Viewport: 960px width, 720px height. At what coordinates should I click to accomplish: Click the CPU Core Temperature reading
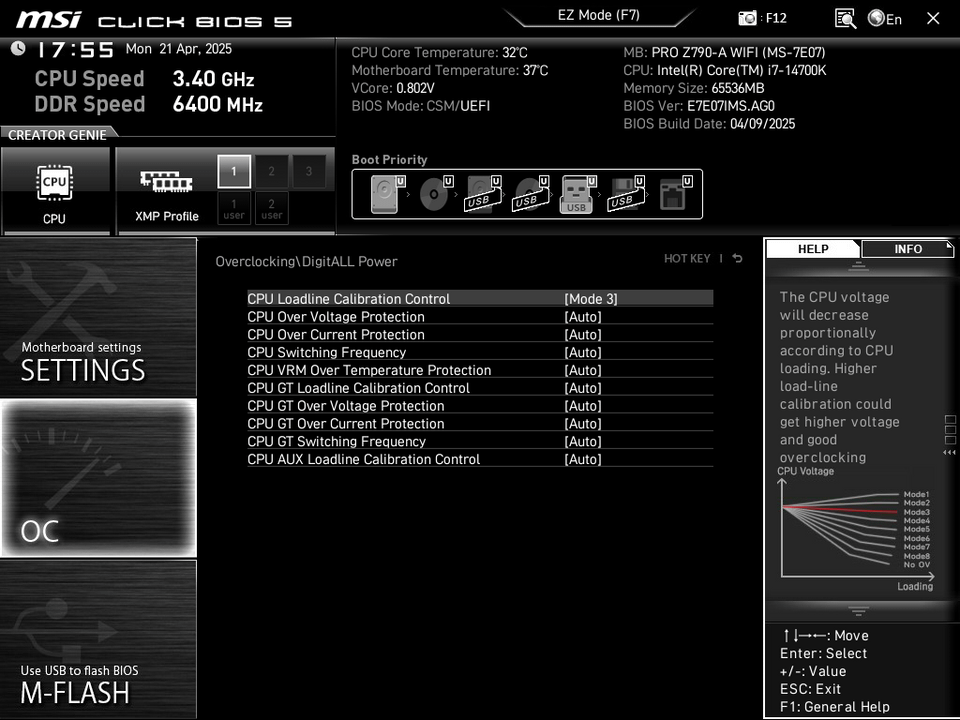click(x=439, y=53)
